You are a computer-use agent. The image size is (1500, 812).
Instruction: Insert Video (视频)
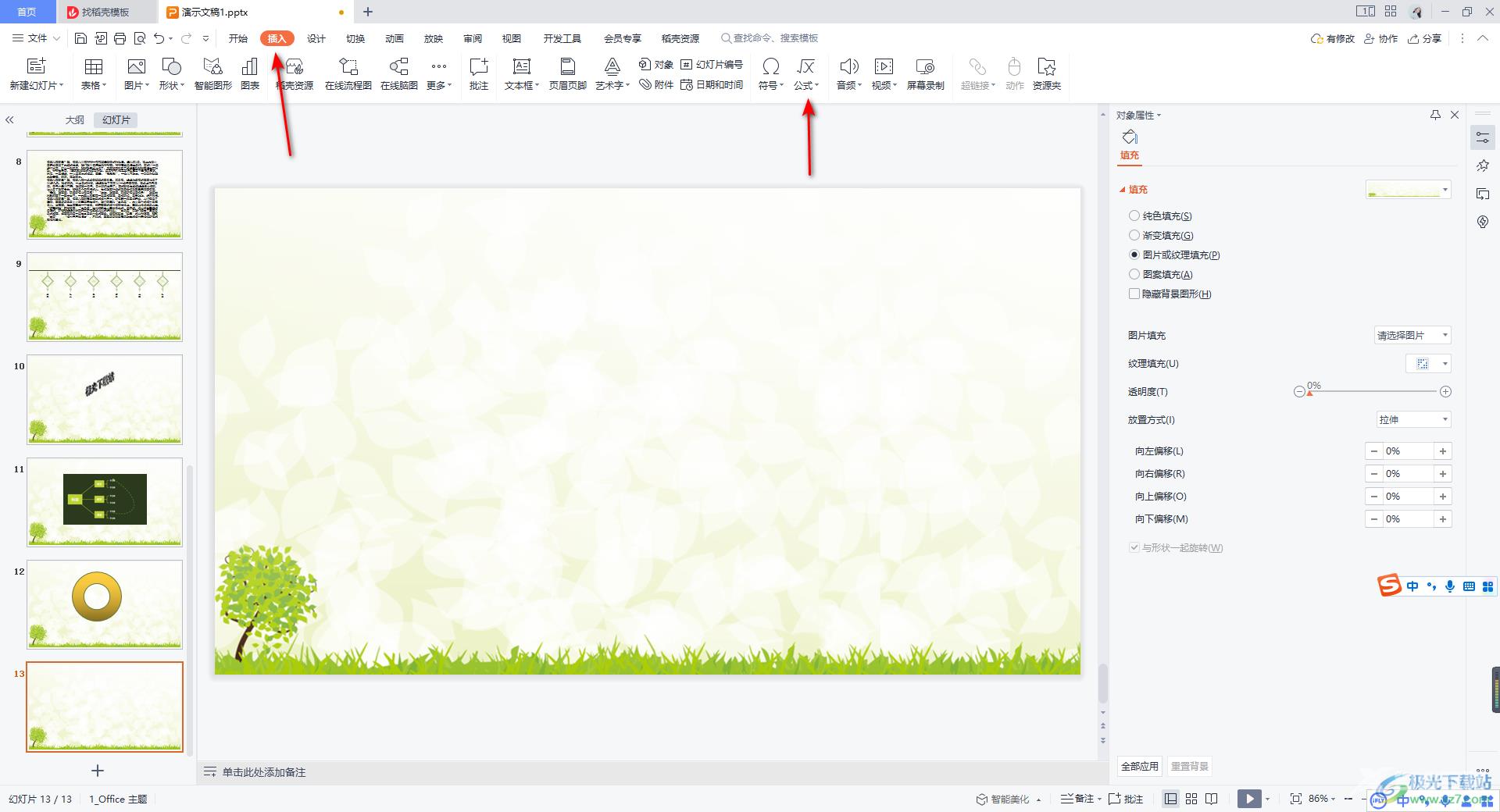point(884,74)
